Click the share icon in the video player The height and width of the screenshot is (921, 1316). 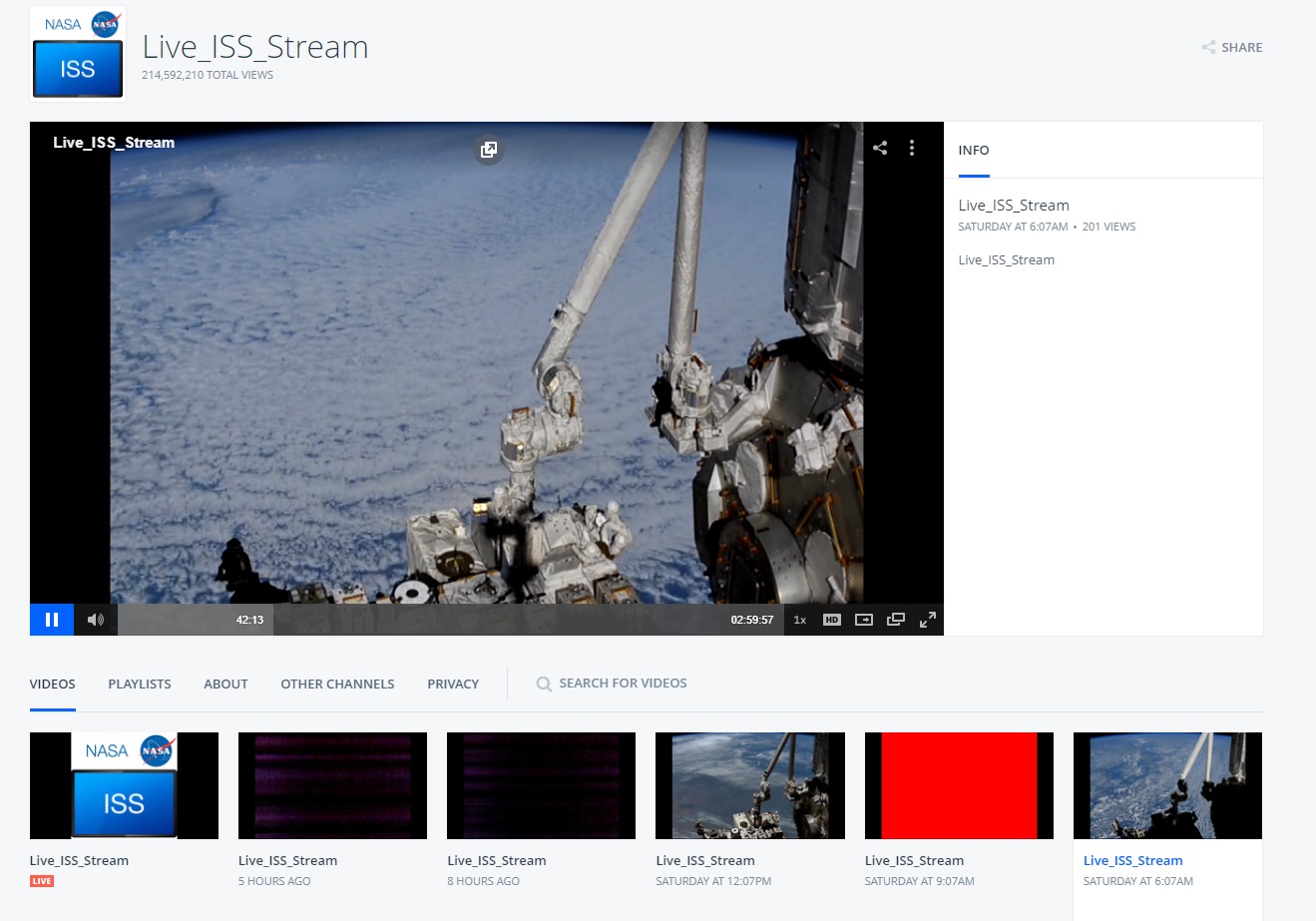(879, 148)
